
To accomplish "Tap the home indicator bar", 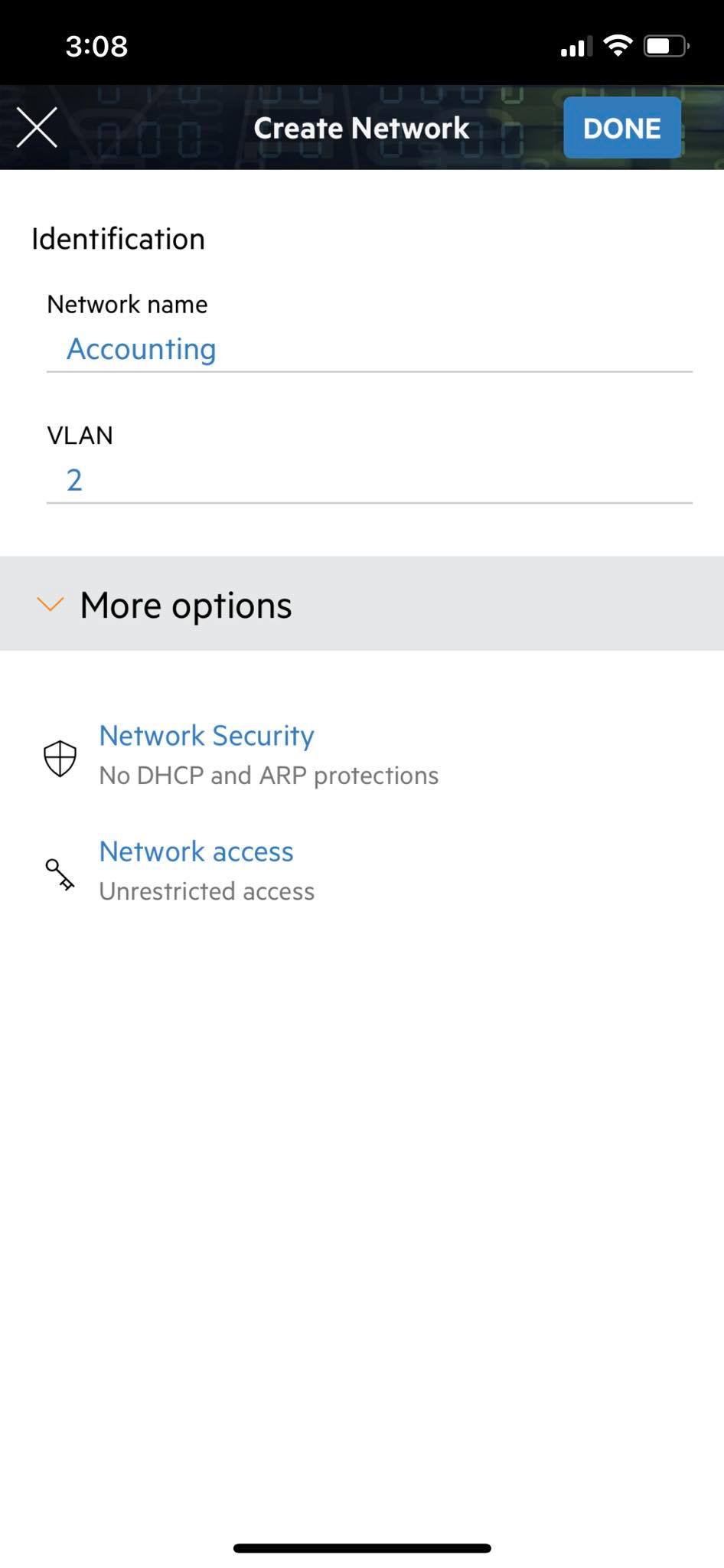I will click(x=362, y=1548).
